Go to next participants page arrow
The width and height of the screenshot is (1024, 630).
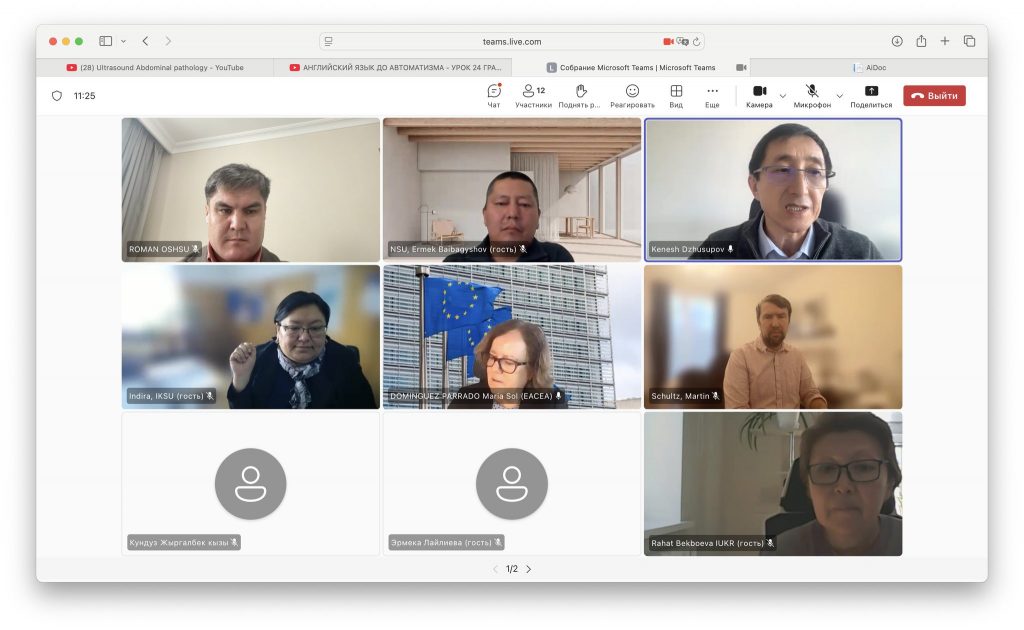pos(529,569)
